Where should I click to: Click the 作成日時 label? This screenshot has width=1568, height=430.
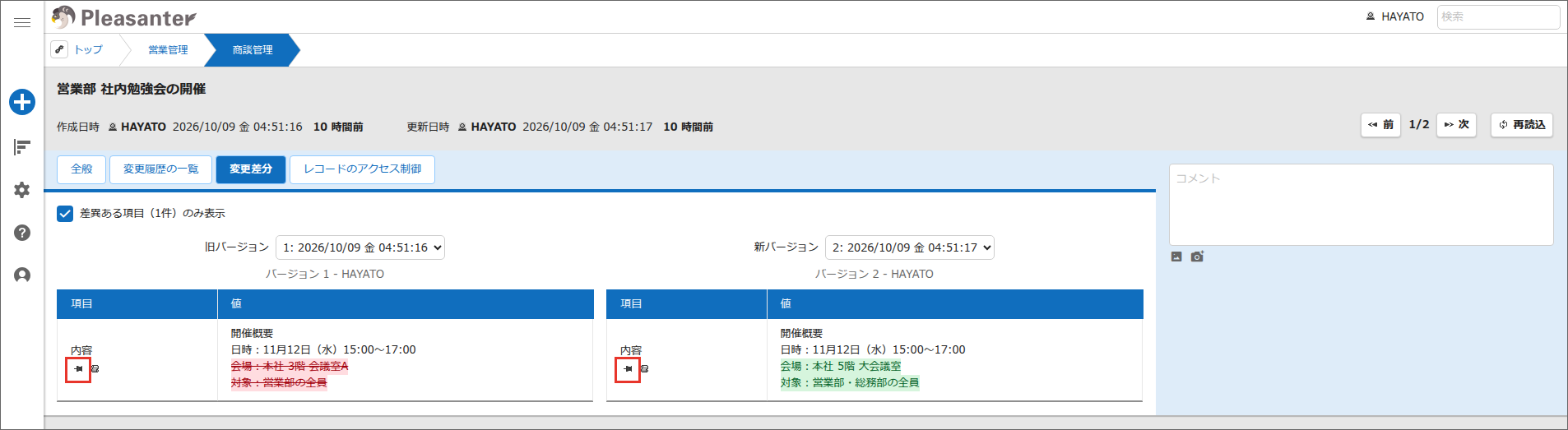coord(78,127)
